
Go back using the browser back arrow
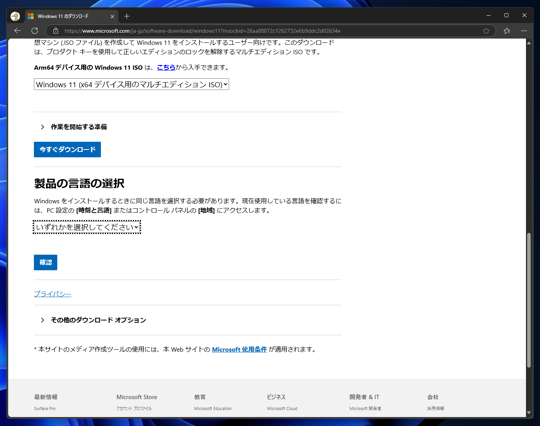pyautogui.click(x=18, y=31)
